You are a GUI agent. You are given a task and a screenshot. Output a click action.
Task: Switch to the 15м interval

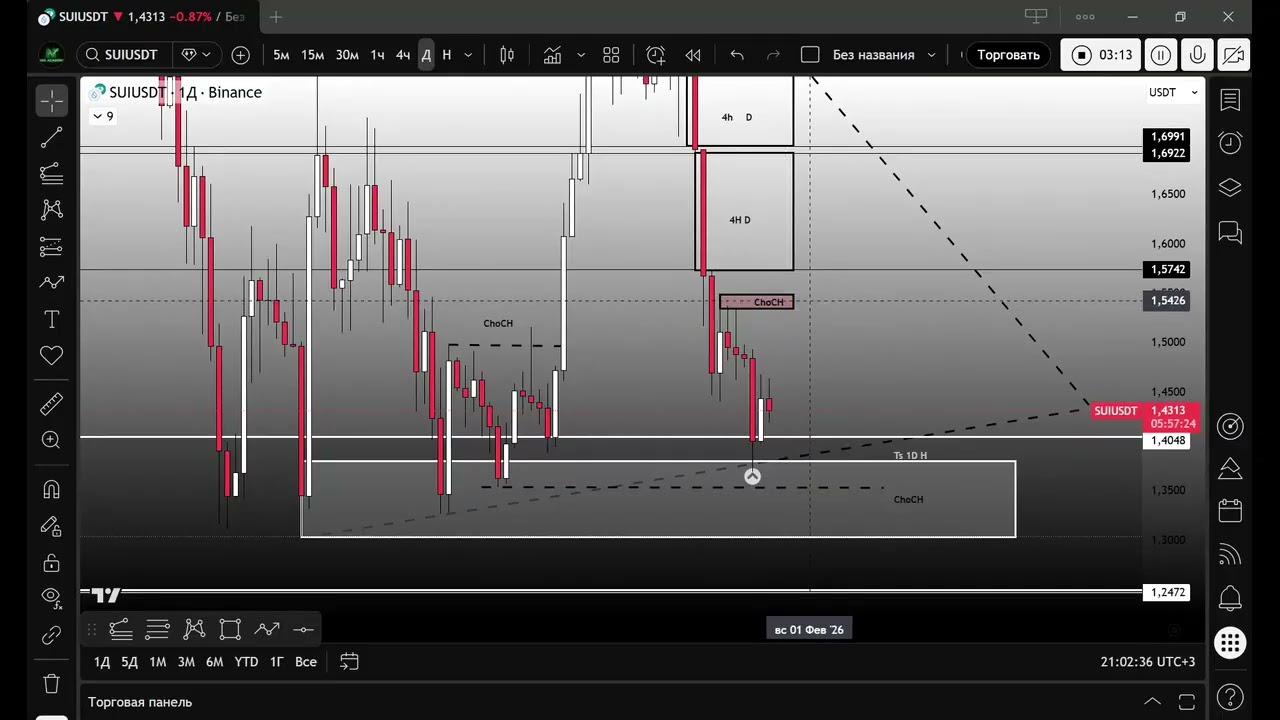coord(313,55)
